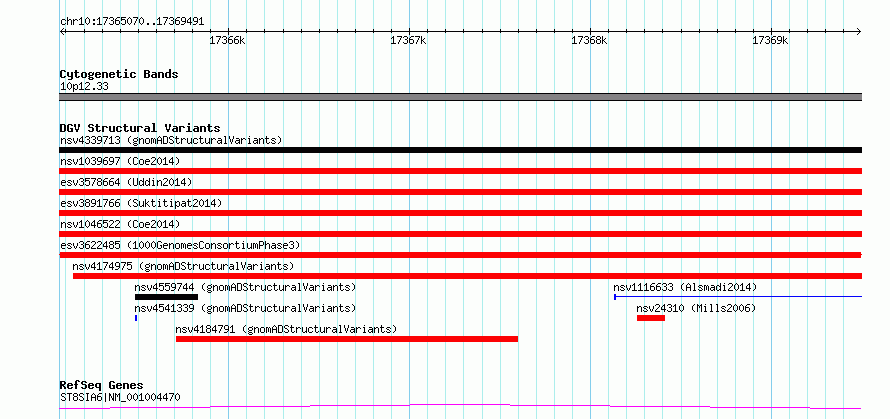Click the 10p12.33 cytogenetic band label
890x419 pixels.
coord(84,87)
